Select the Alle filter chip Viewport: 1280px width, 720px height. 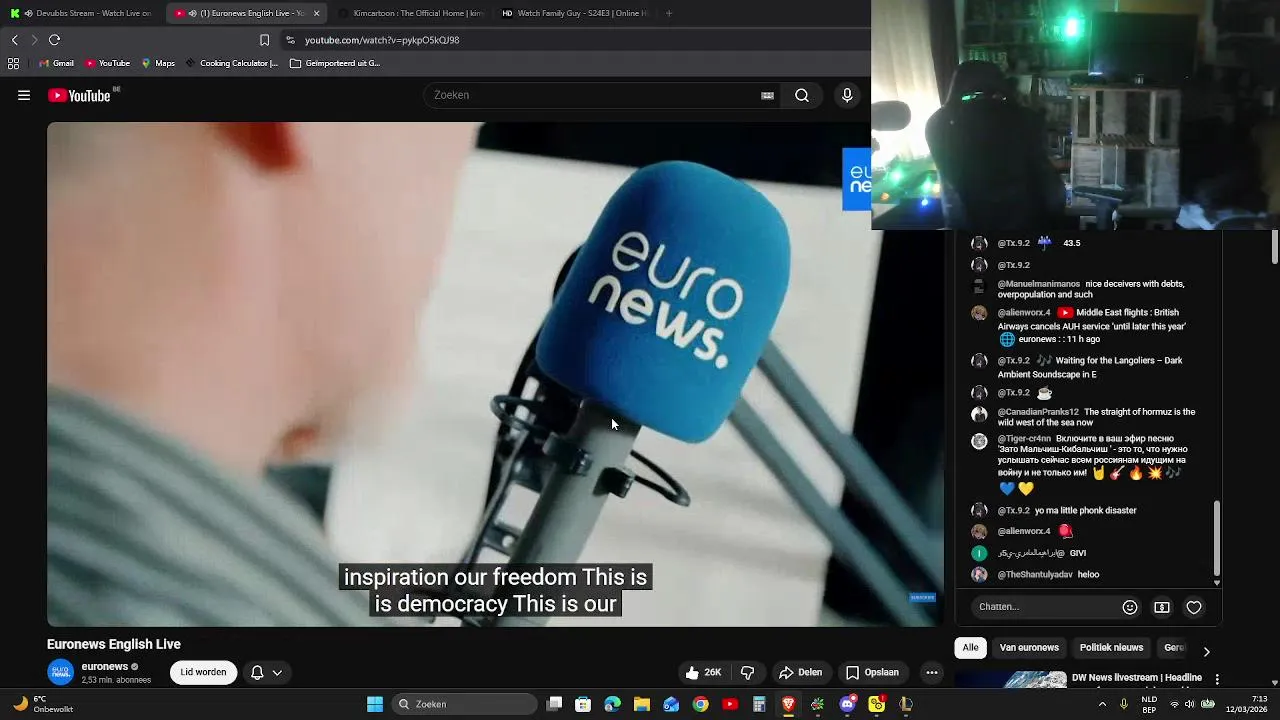(x=970, y=648)
